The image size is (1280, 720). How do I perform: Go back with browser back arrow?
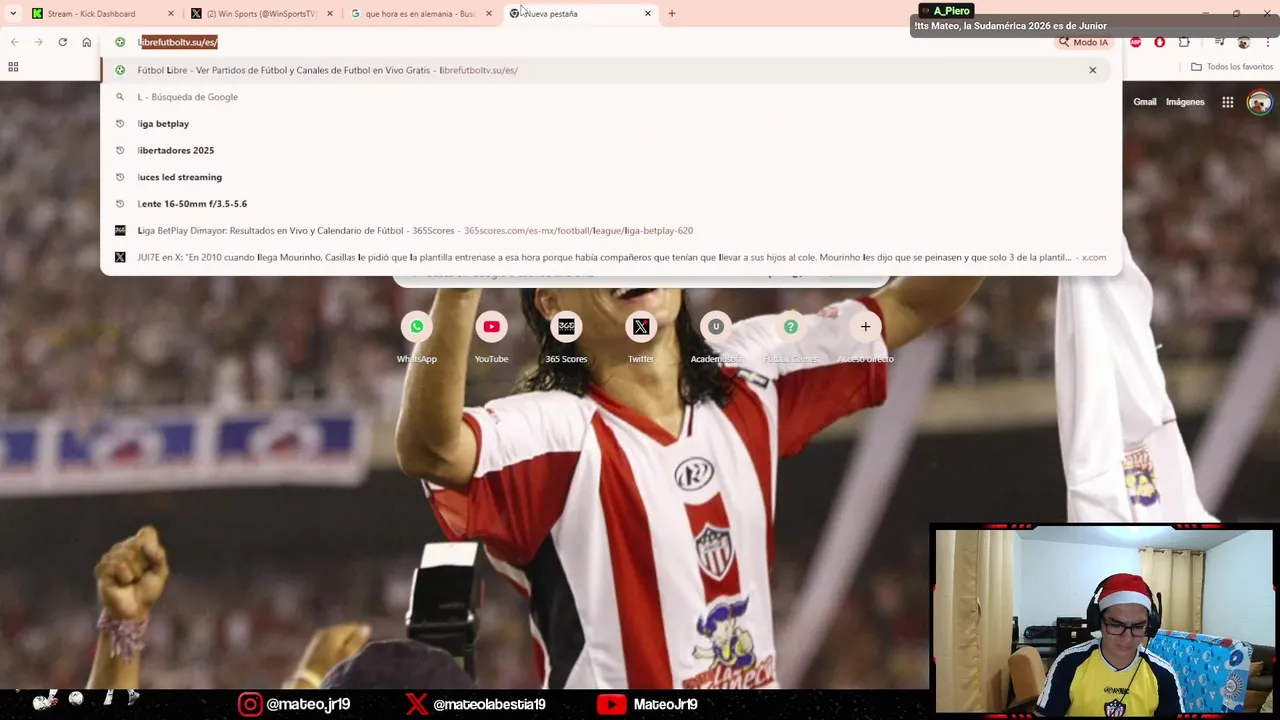[x=14, y=42]
